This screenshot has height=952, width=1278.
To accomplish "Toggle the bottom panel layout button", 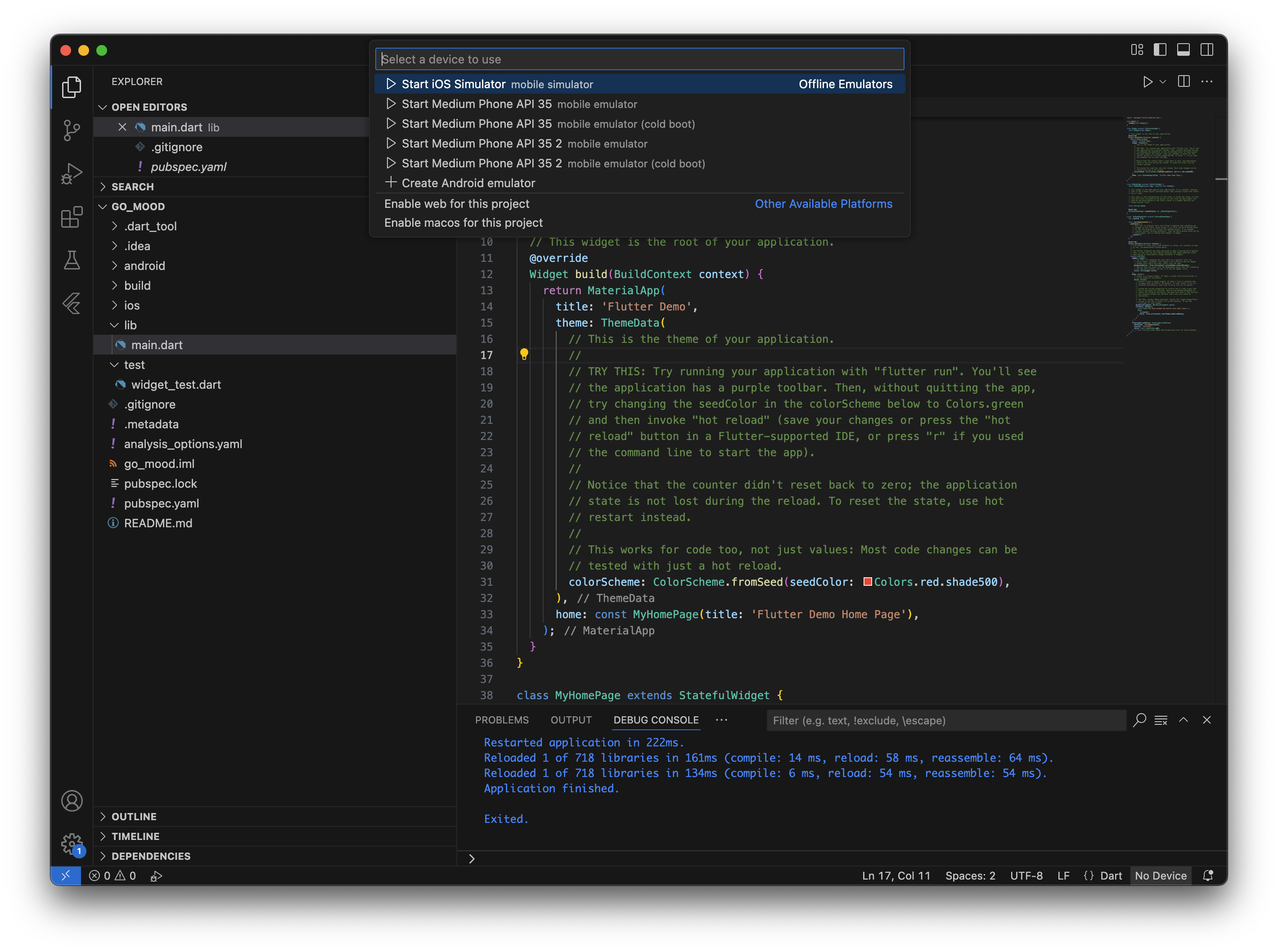I will (1183, 50).
